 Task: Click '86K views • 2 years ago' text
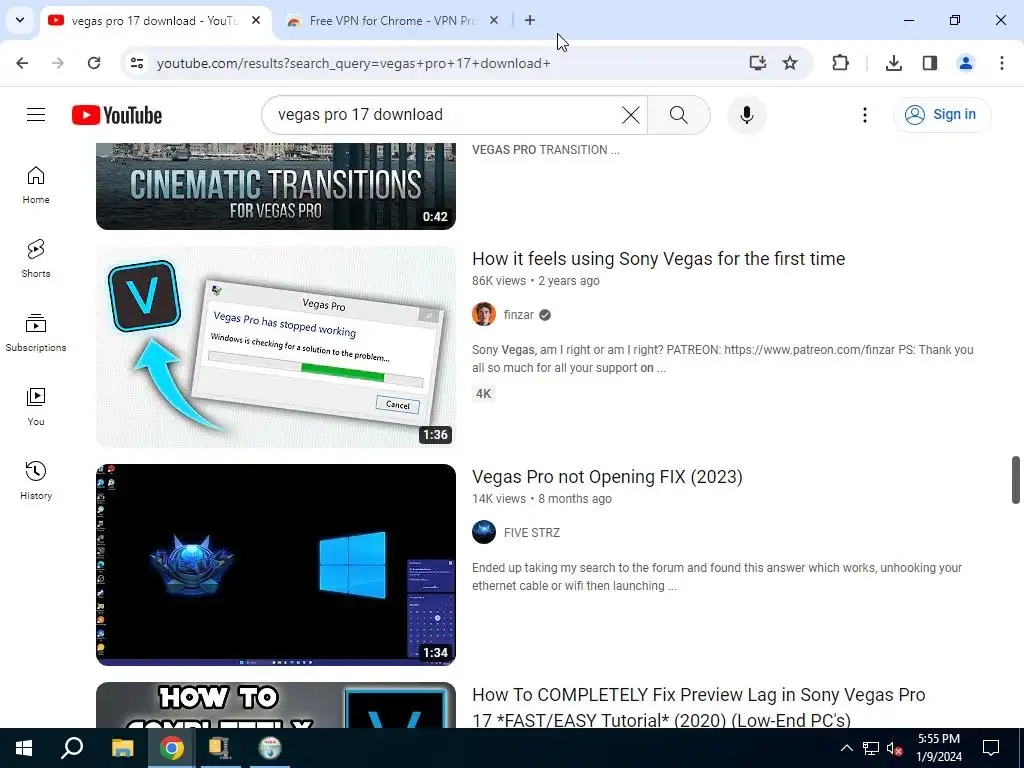pos(536,281)
